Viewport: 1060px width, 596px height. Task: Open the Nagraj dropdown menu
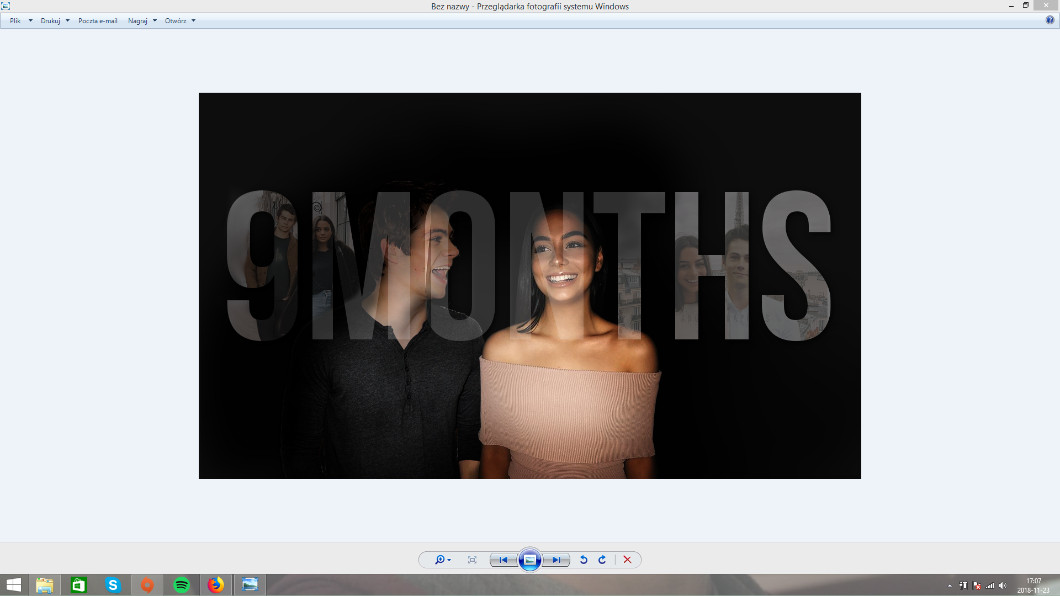tap(142, 20)
